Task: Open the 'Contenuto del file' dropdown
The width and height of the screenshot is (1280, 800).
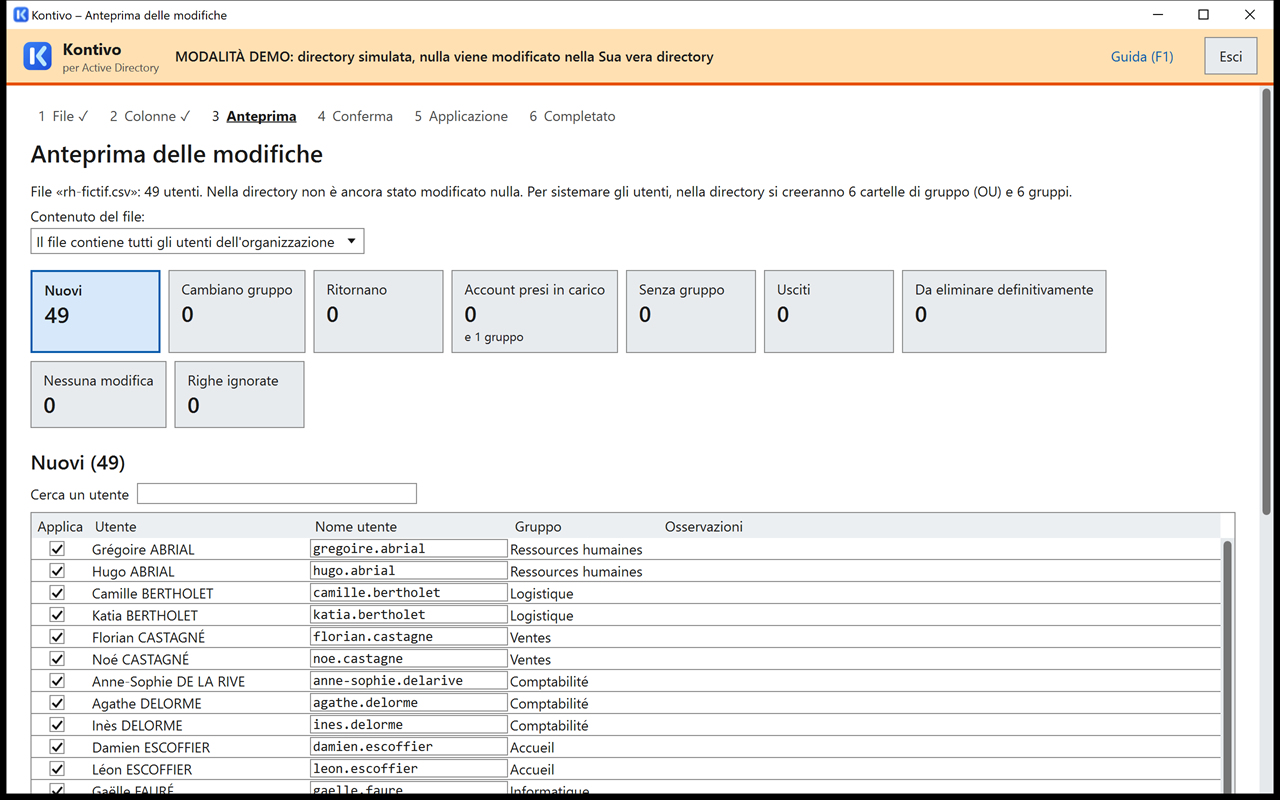Action: [x=197, y=242]
